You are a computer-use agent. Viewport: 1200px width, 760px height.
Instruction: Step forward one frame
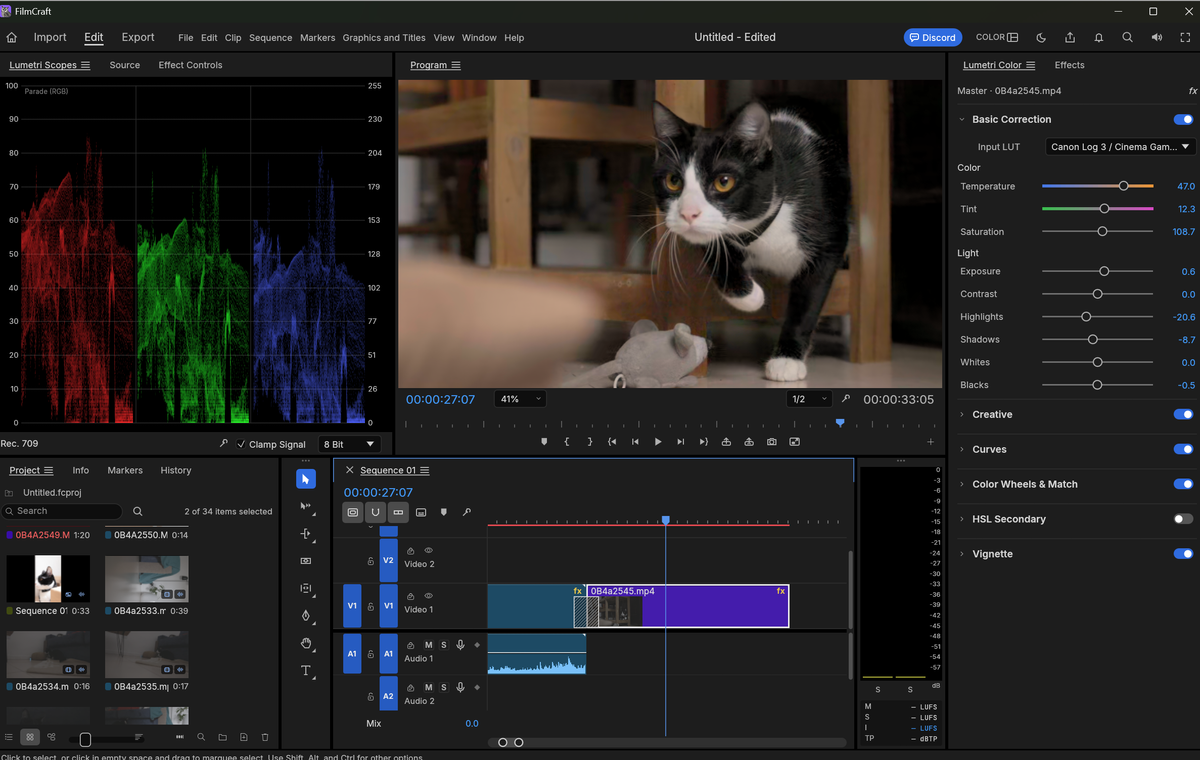(x=681, y=441)
